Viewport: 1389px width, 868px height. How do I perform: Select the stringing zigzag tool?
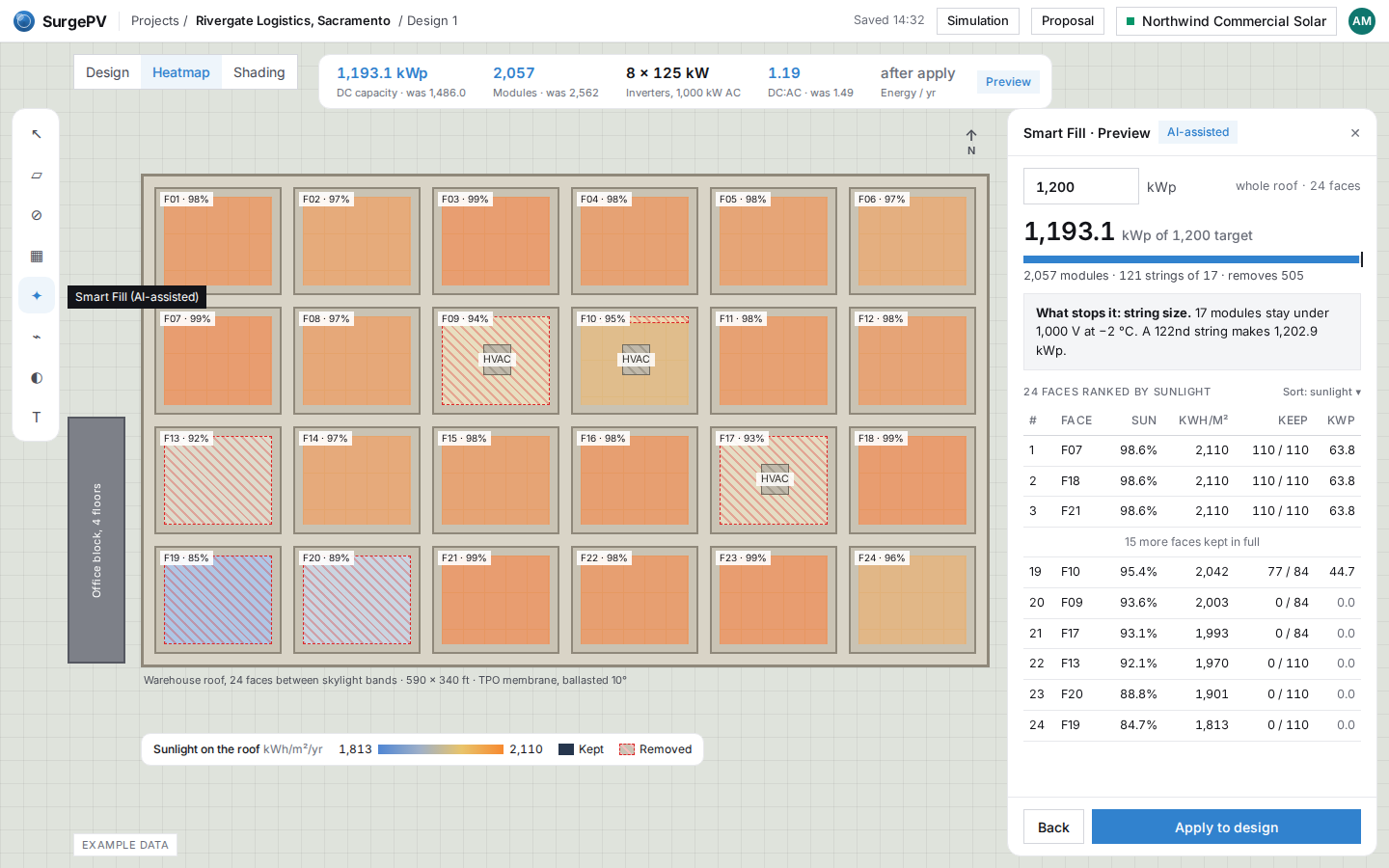point(37,337)
